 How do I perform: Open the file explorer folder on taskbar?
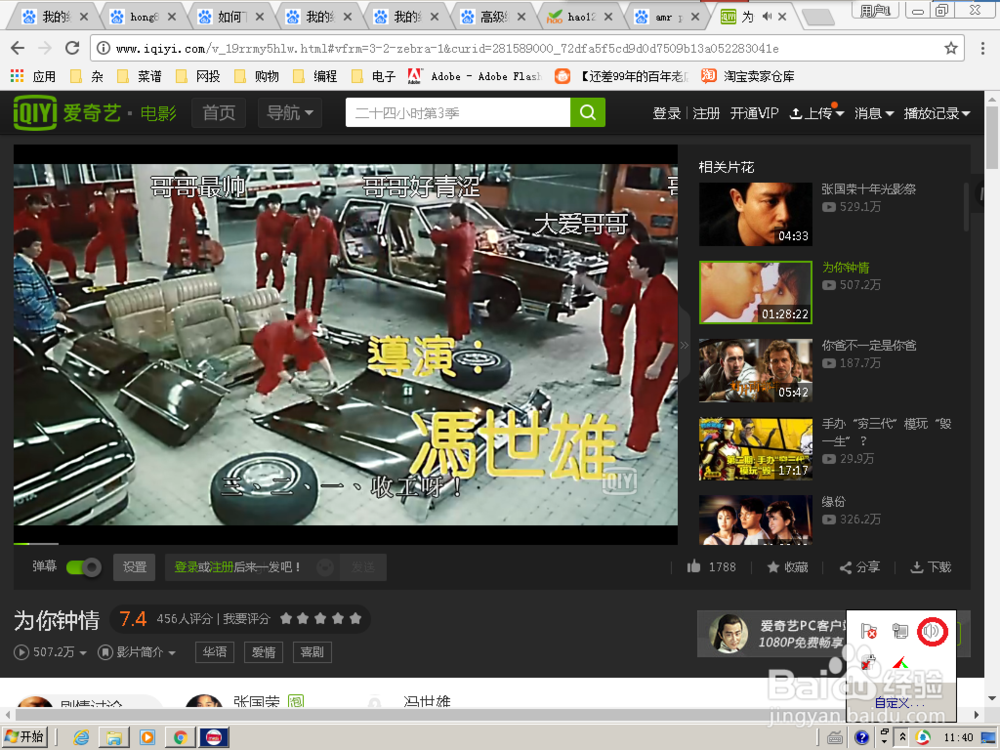pos(114,737)
